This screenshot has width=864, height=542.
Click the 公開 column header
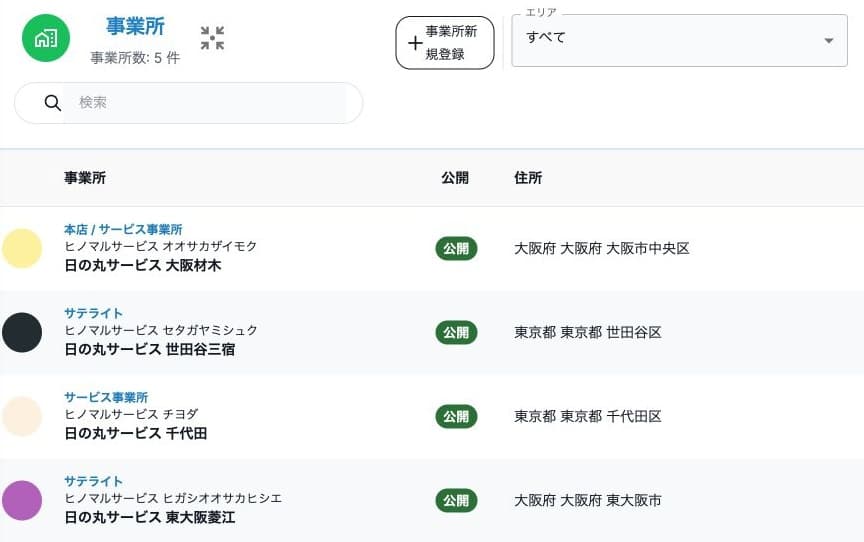455,178
